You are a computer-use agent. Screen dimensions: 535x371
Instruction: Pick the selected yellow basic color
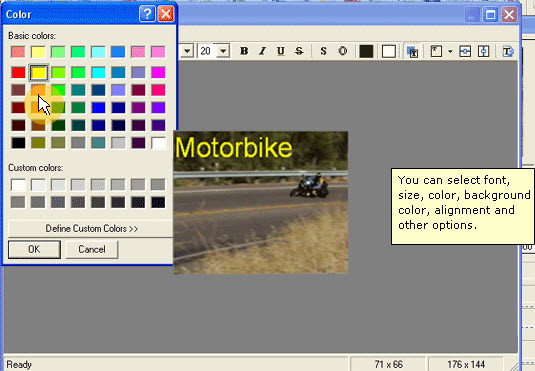(x=38, y=72)
